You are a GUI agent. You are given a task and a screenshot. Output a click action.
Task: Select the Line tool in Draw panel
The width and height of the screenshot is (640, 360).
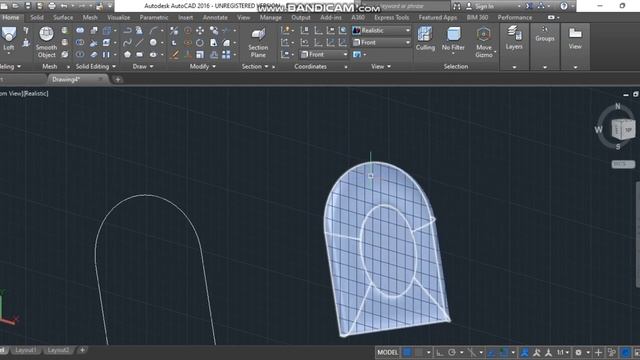140,42
